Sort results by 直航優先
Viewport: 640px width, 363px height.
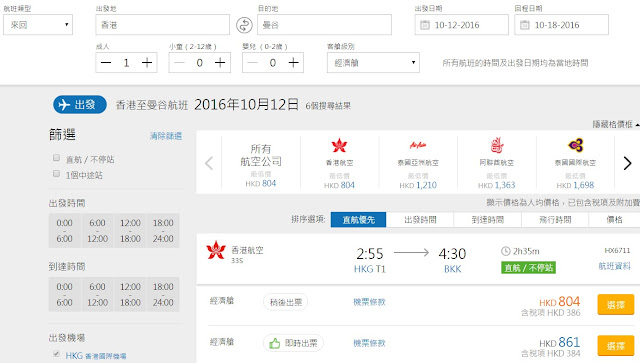[x=358, y=220]
